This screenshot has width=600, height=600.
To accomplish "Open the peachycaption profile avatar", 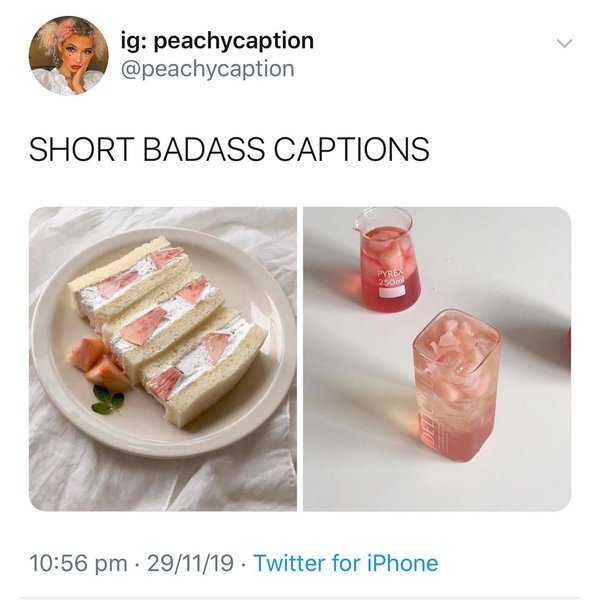I will [x=68, y=55].
